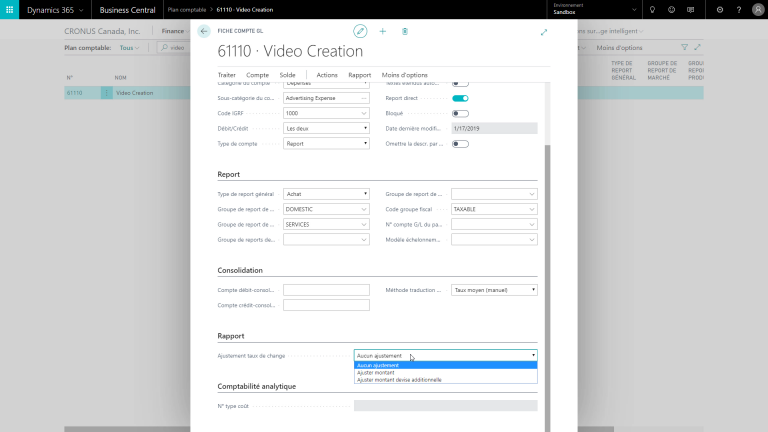This screenshot has height=432, width=768.
Task: Click the plus icon to create new account
Action: tap(382, 31)
